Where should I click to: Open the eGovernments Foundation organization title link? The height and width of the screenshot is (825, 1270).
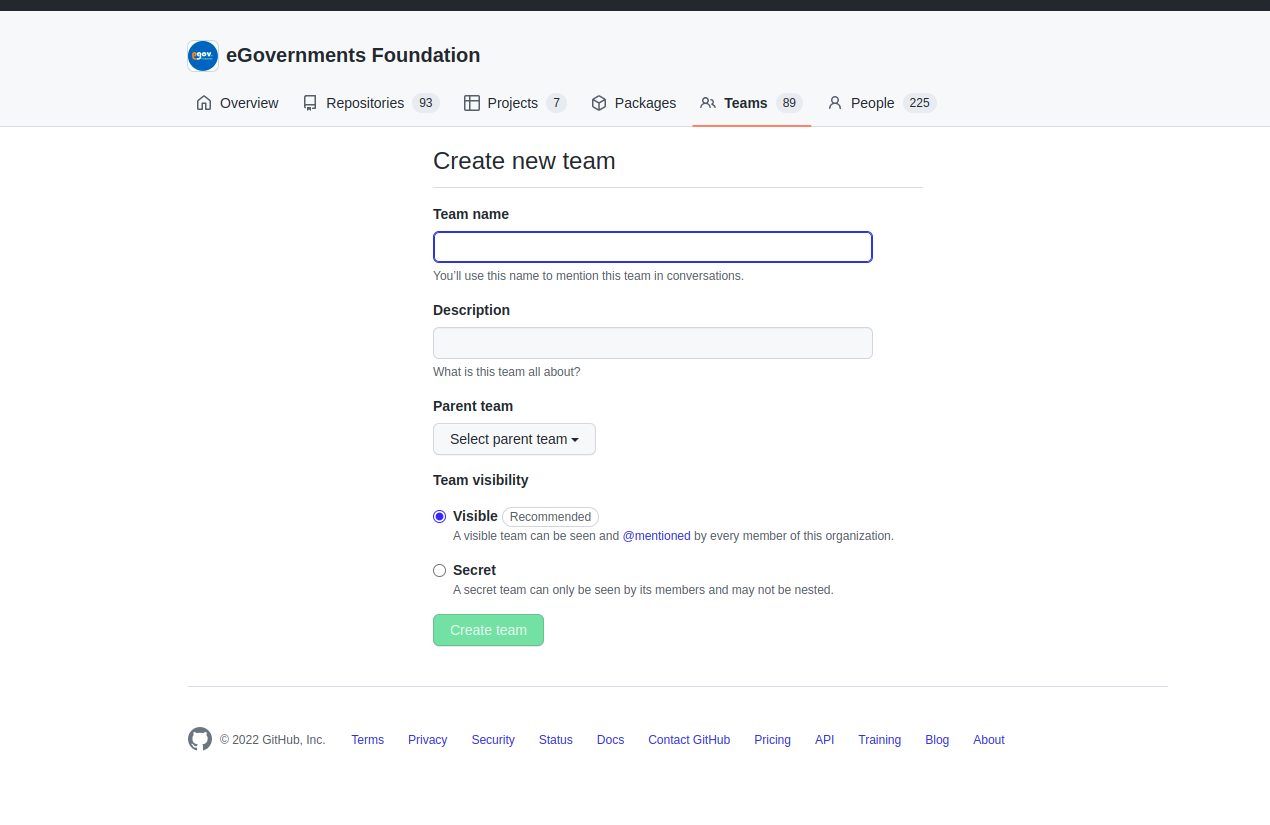click(353, 55)
